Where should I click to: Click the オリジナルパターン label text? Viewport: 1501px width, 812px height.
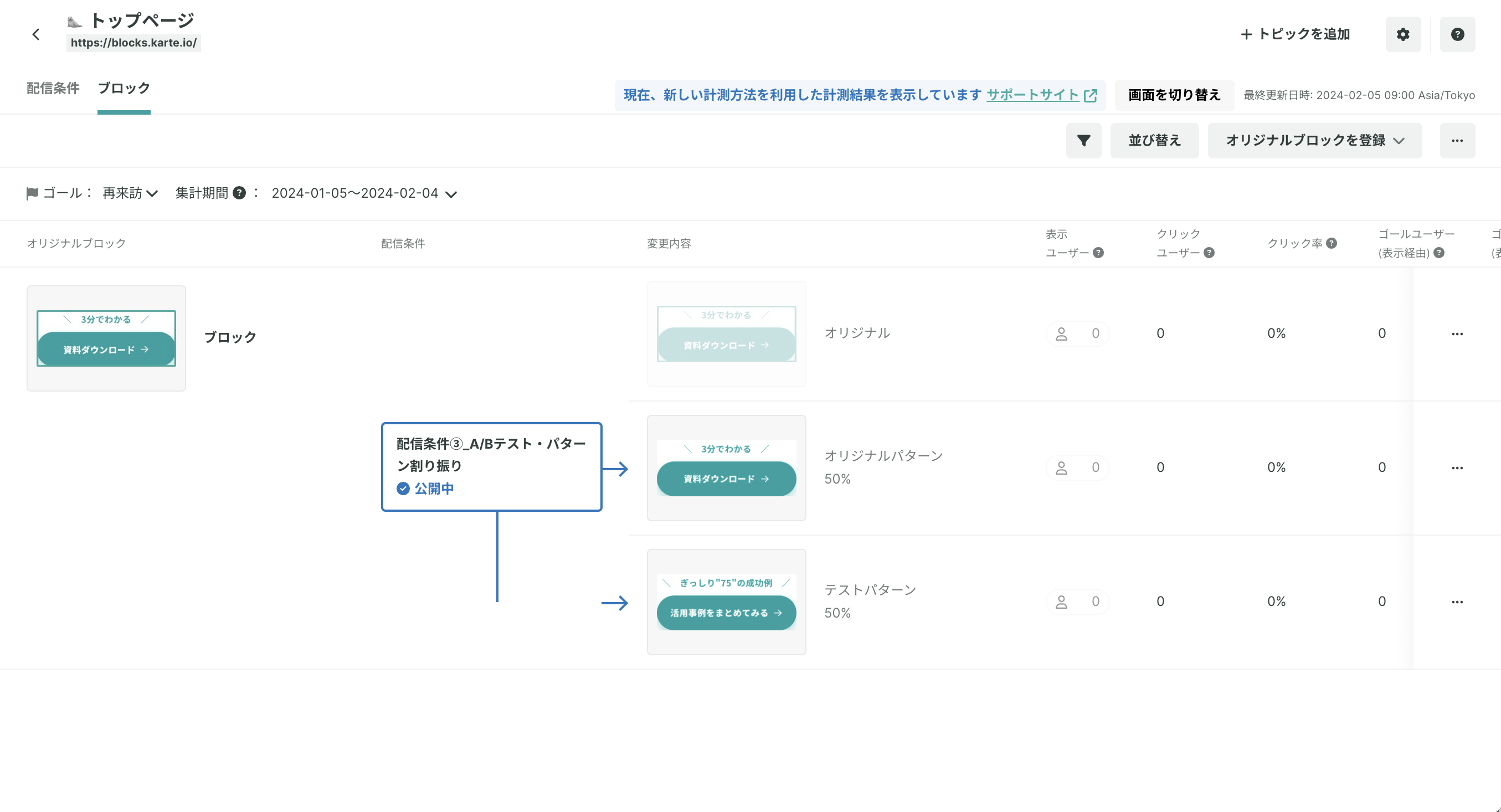pos(883,455)
